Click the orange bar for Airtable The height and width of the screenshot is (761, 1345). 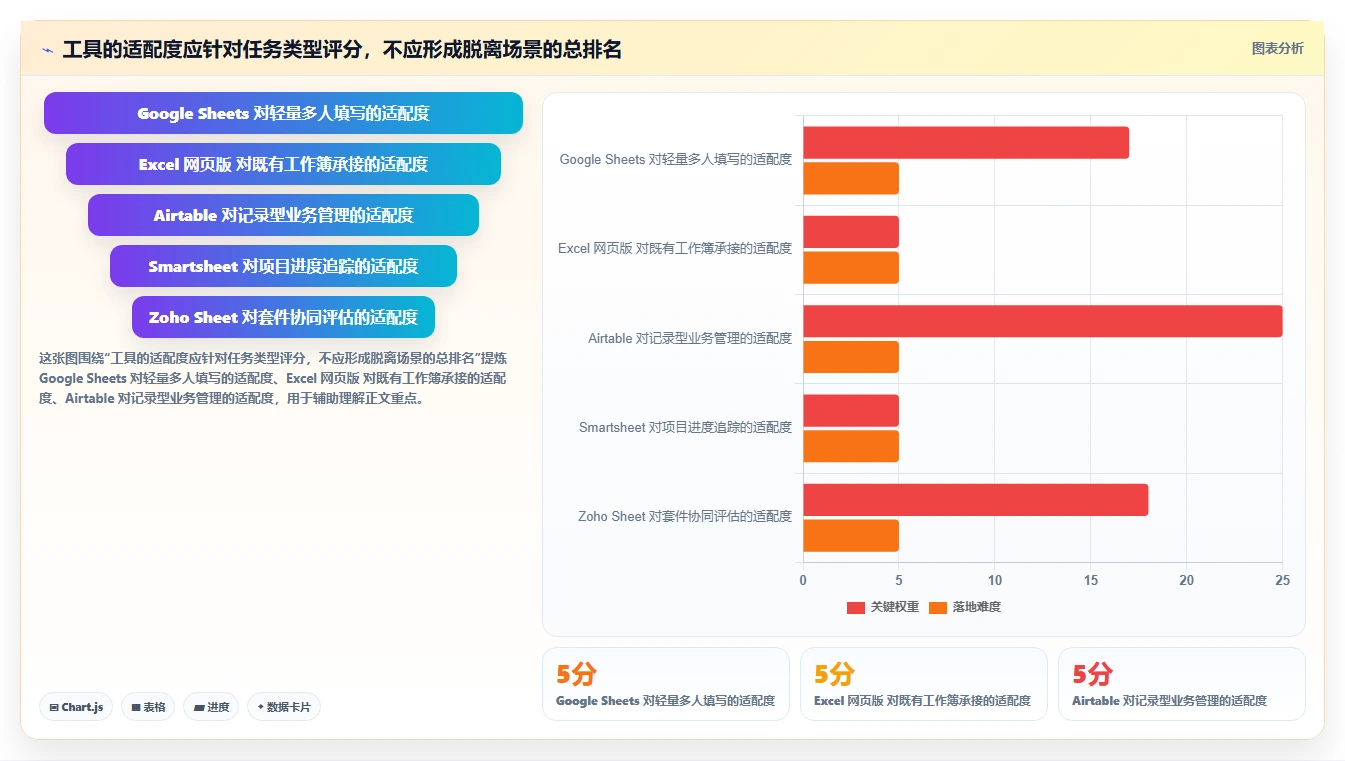(851, 357)
